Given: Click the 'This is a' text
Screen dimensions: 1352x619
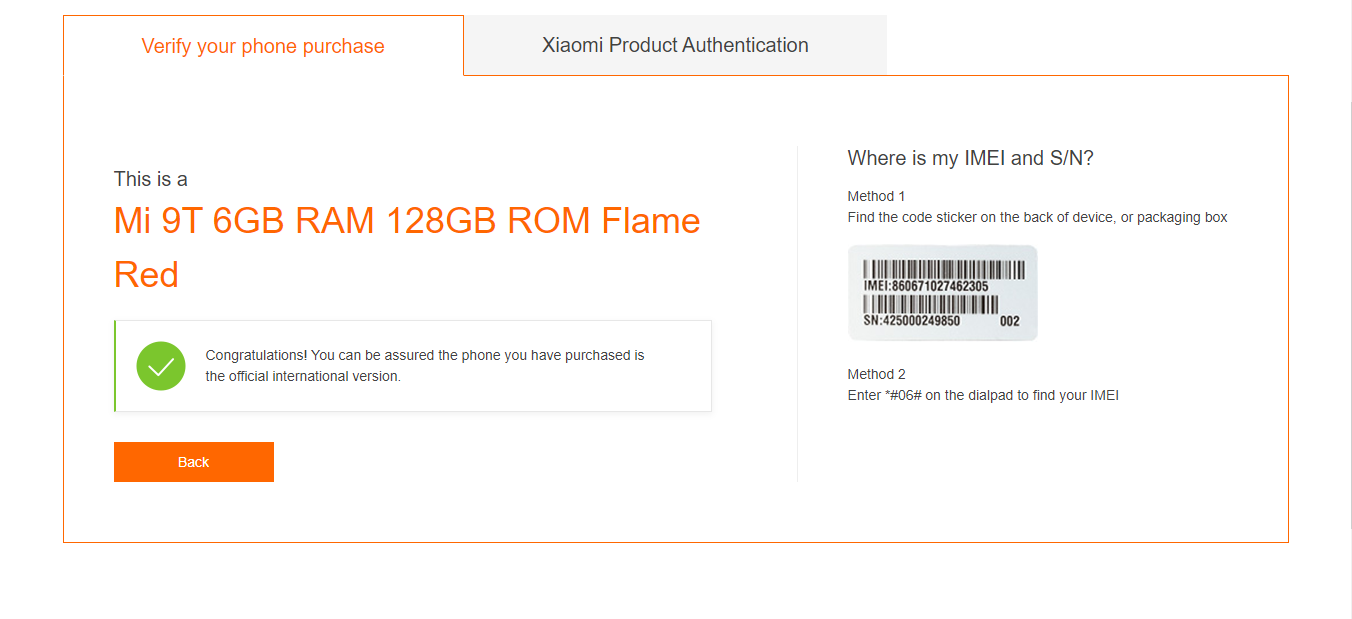Looking at the screenshot, I should point(151,179).
